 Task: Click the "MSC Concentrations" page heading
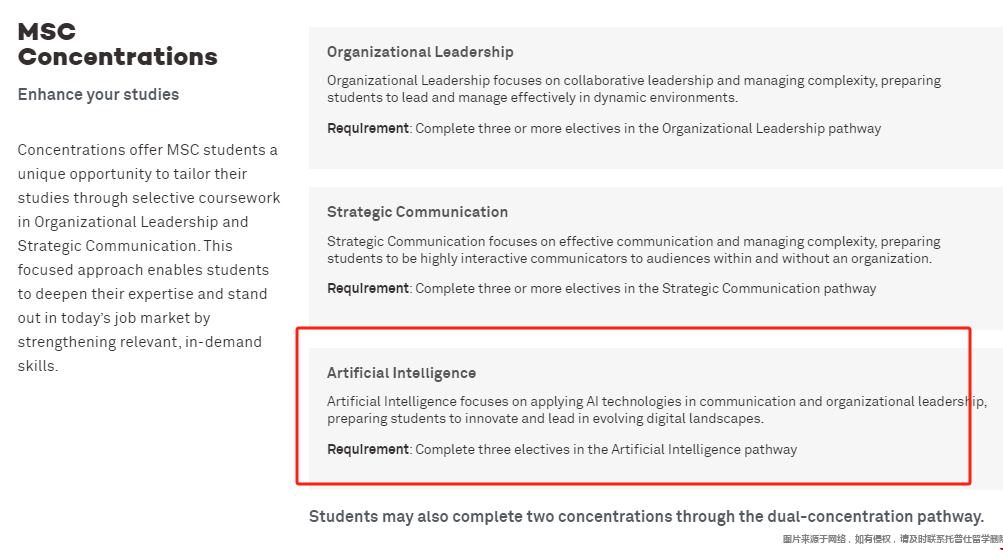click(117, 44)
